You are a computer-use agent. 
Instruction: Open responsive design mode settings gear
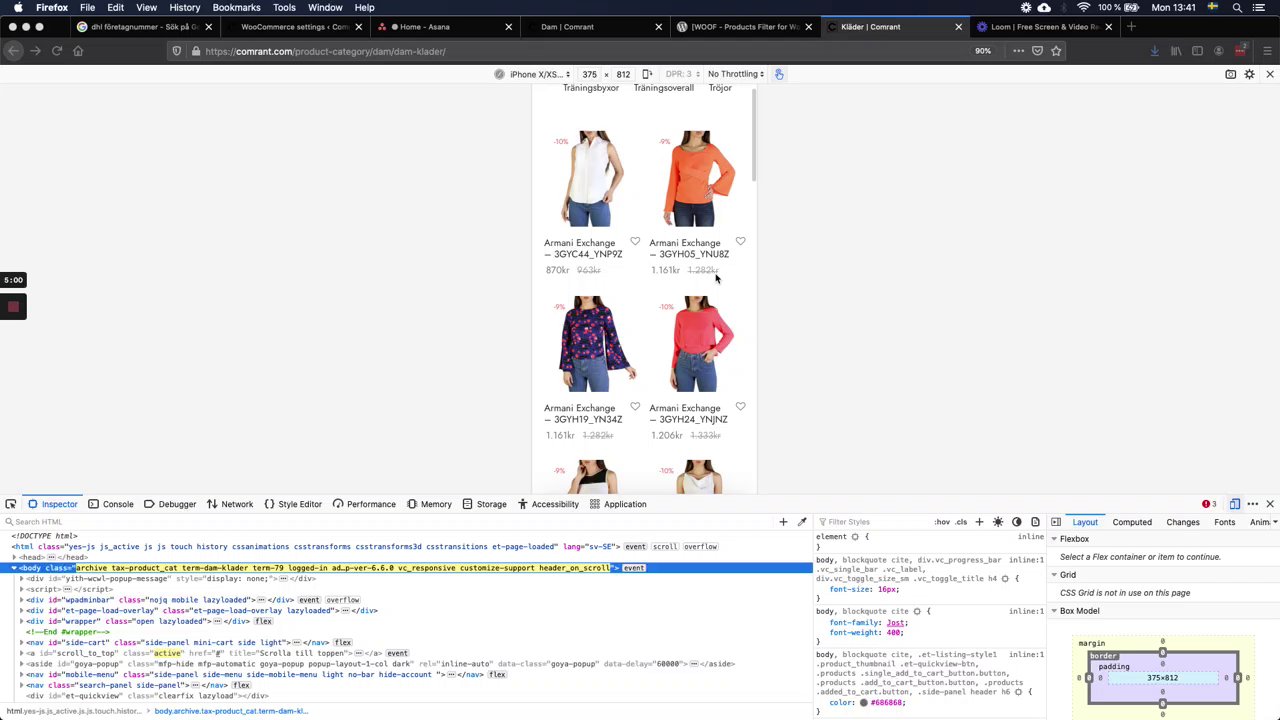point(1250,74)
